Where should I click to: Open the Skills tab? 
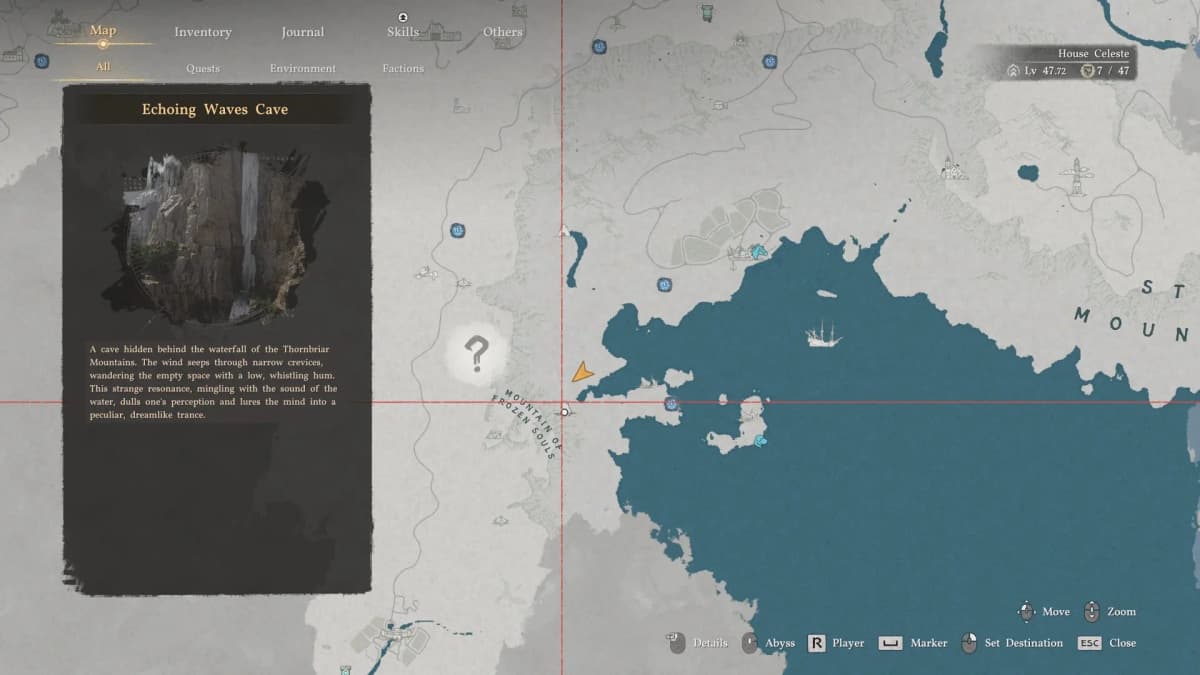coord(403,31)
